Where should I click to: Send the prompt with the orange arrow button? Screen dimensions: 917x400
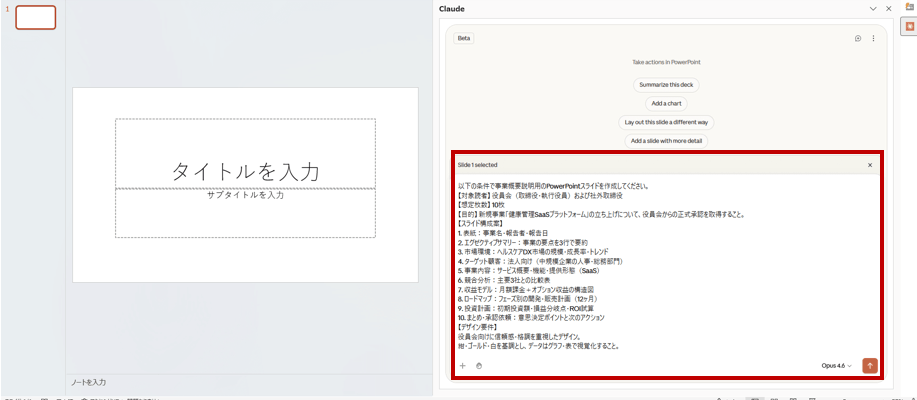(x=869, y=366)
